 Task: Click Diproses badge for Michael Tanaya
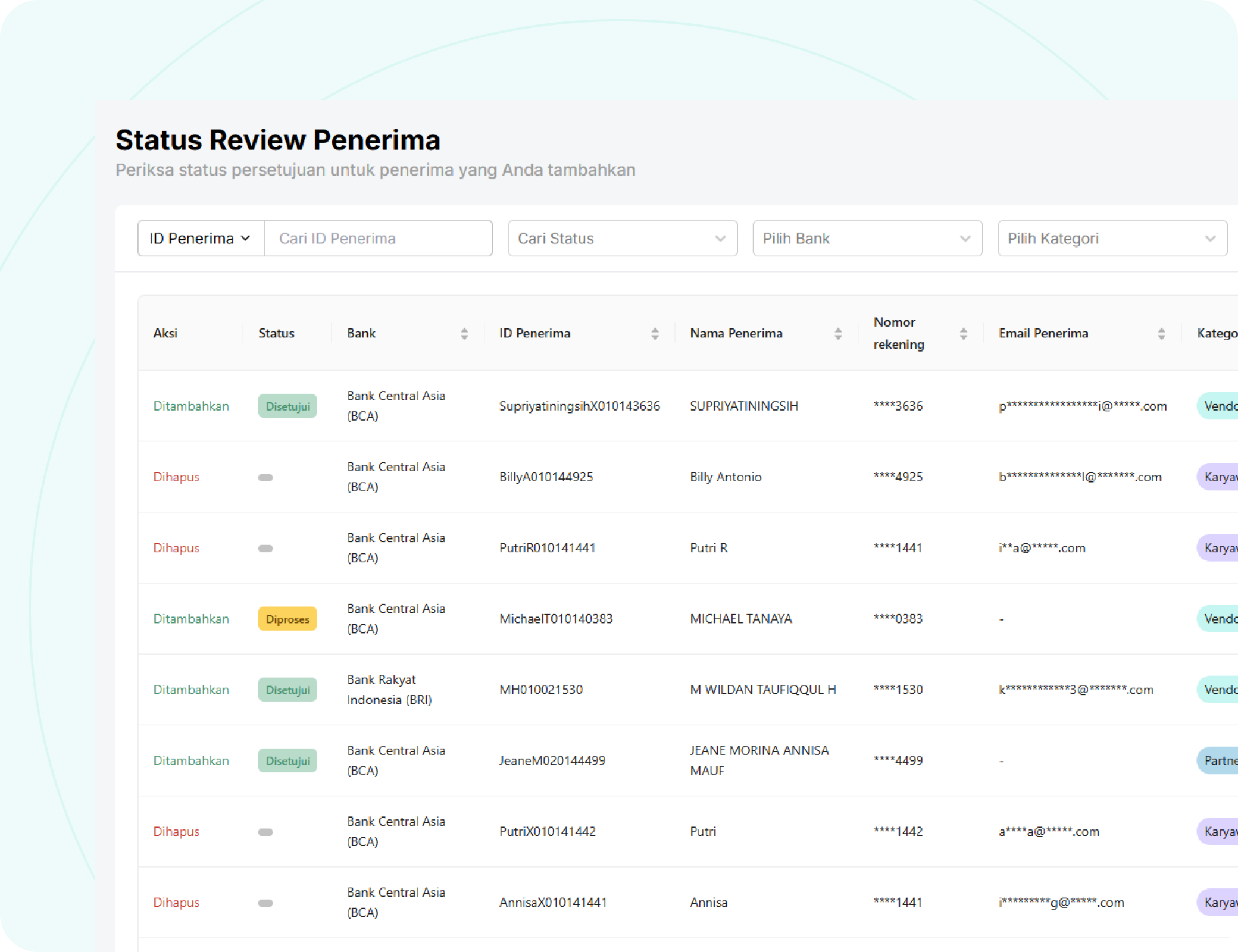(287, 619)
